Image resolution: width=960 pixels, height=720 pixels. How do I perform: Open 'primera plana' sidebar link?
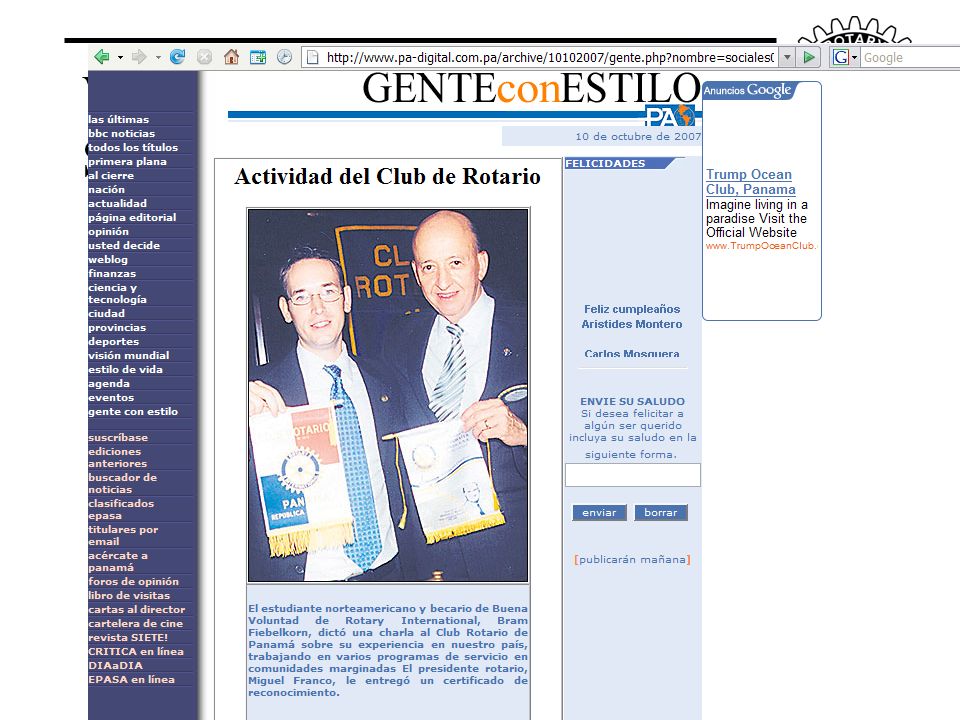pyautogui.click(x=127, y=162)
